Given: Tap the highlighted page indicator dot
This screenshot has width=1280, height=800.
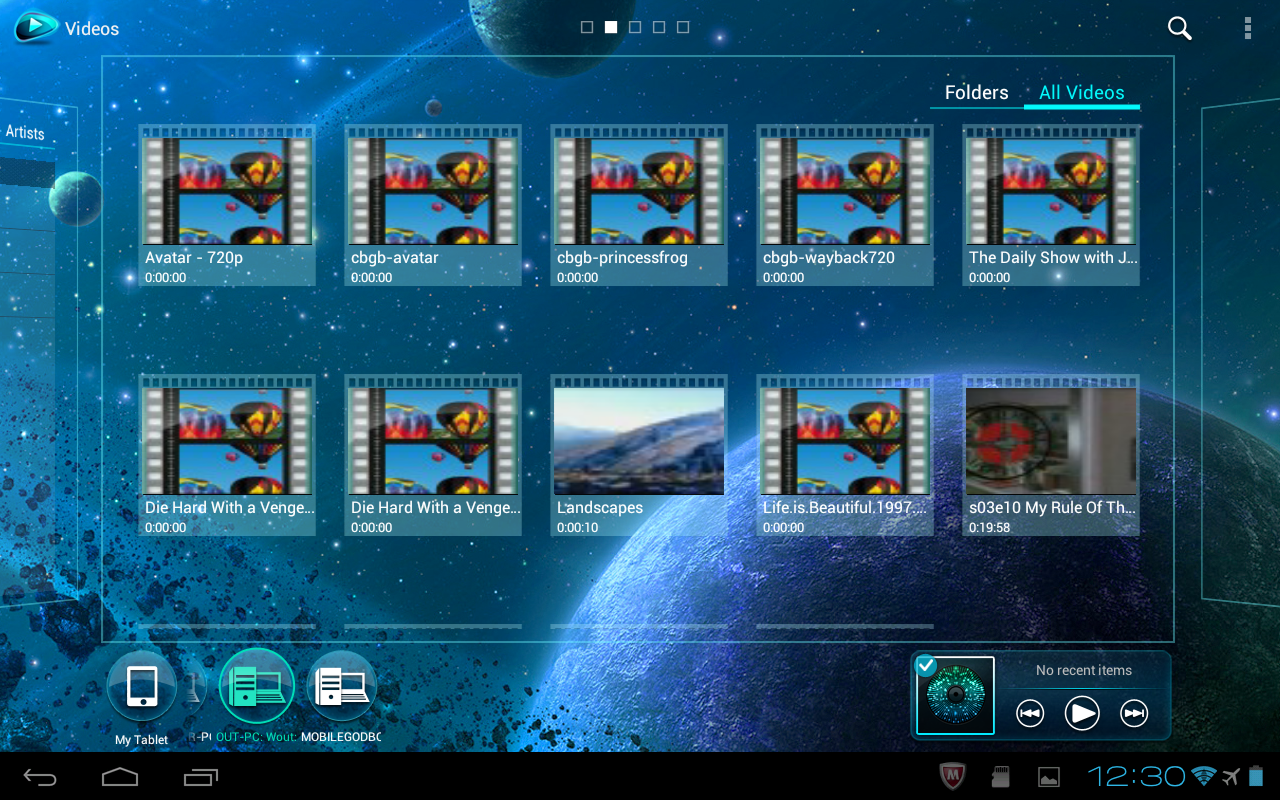Looking at the screenshot, I should (x=611, y=27).
